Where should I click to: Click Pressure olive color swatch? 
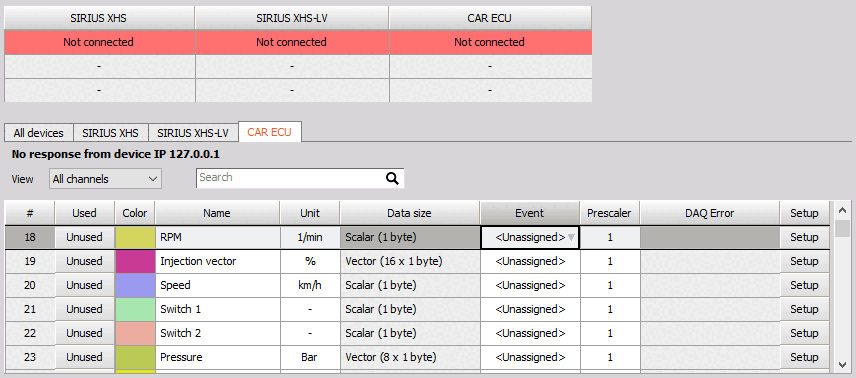tap(135, 357)
